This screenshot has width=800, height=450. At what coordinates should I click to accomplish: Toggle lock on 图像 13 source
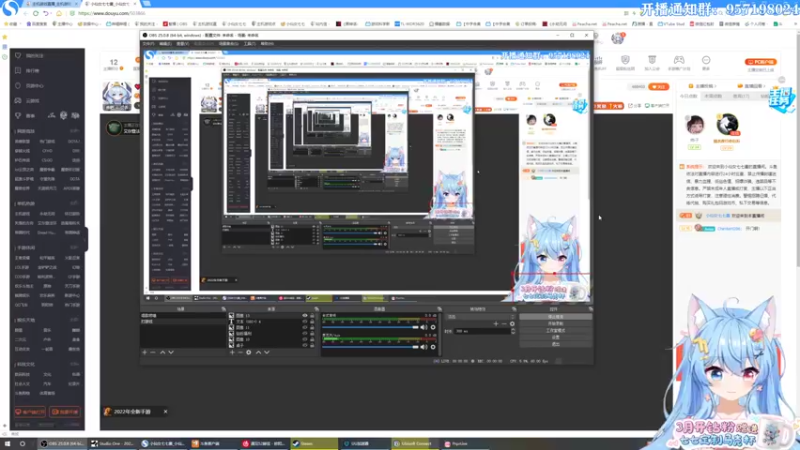coord(312,316)
